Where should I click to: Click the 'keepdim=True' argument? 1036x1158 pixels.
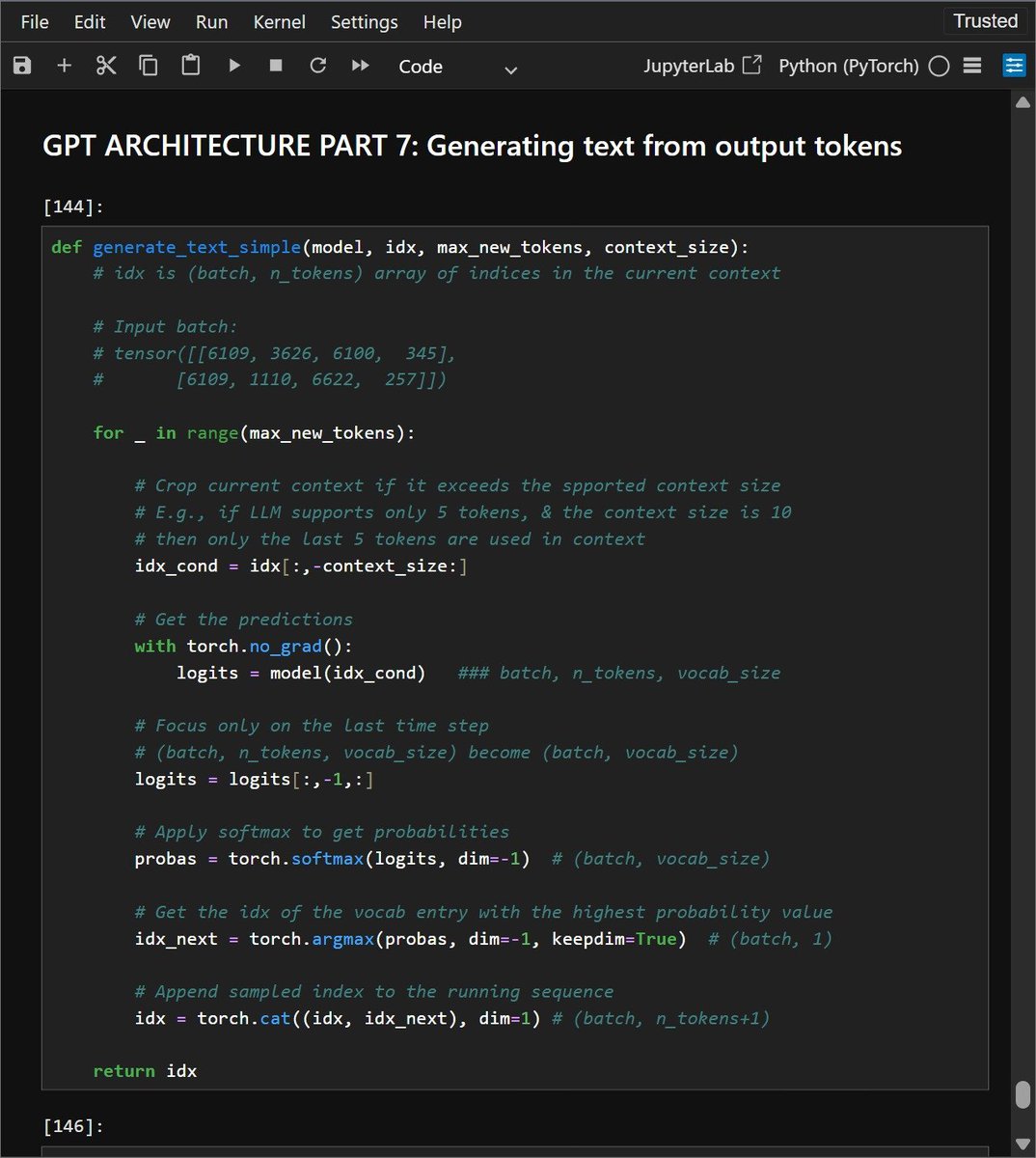pos(614,939)
